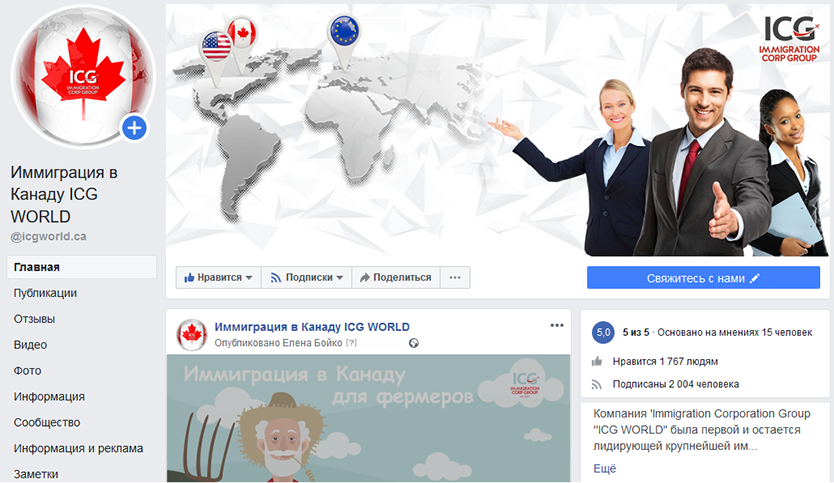Click the post author's maple leaf avatar
Image resolution: width=834 pixels, height=483 pixels.
tap(192, 335)
